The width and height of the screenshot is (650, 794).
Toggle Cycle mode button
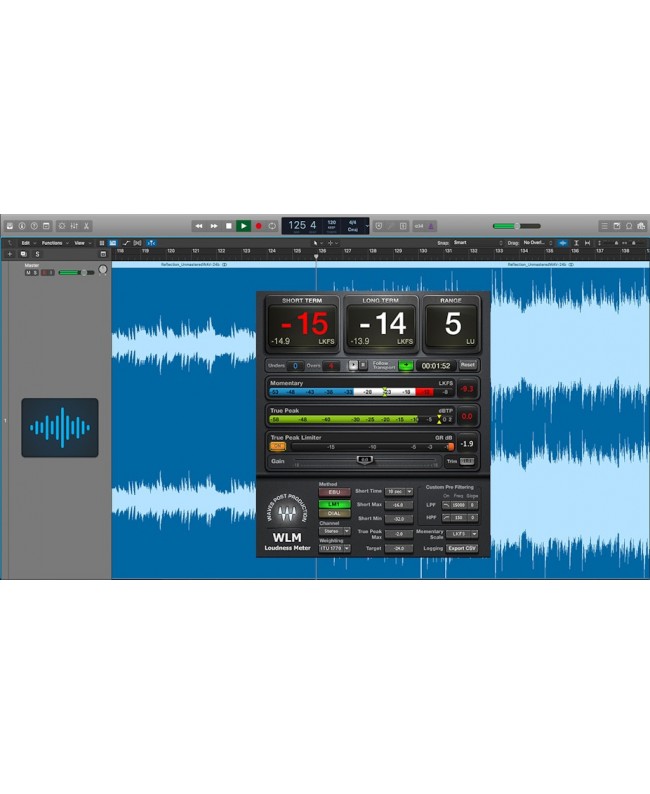point(272,226)
